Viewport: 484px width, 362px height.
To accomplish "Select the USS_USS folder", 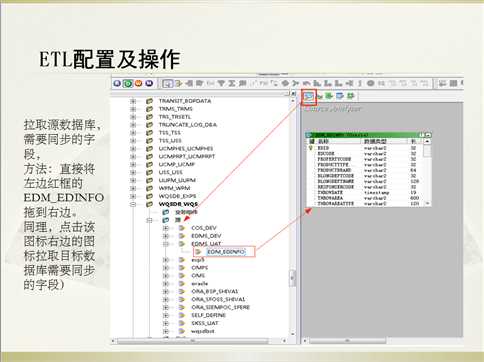I will 170,172.
